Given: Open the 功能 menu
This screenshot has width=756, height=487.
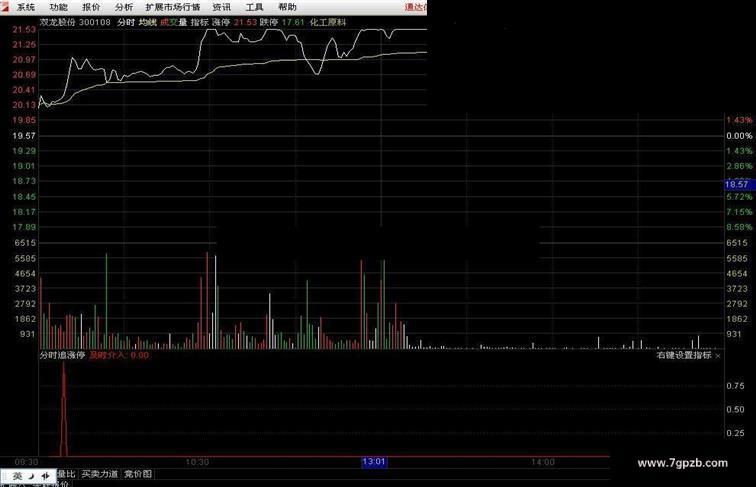Looking at the screenshot, I should pos(58,7).
